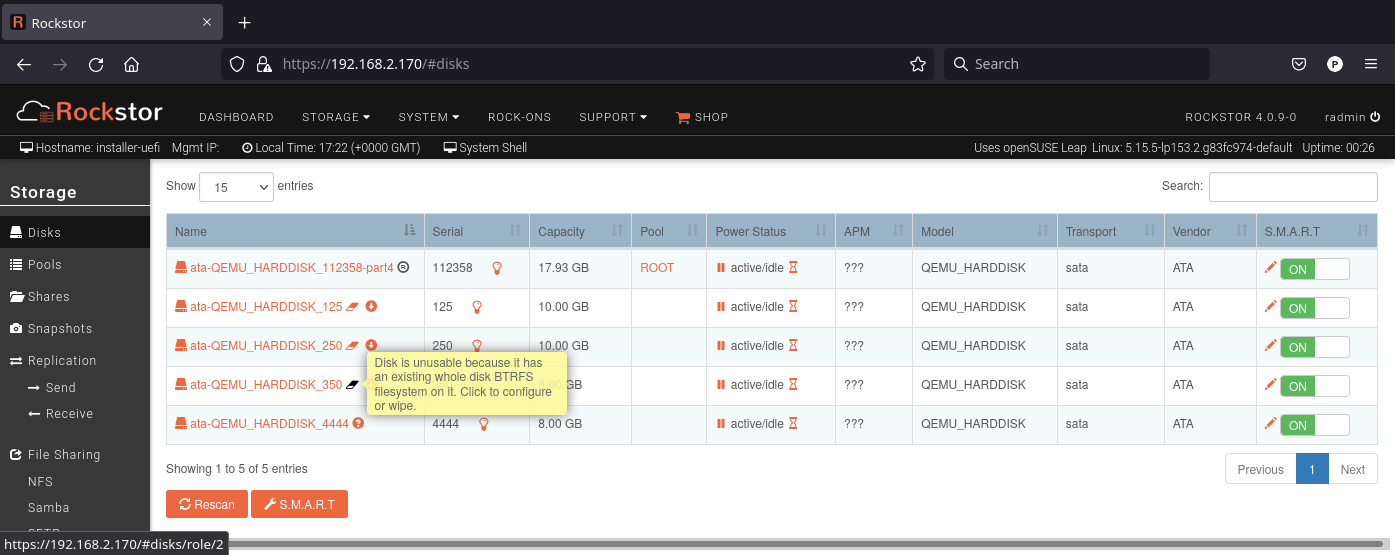
Task: Click the wipe eraser icon for ata-QEMU_HARDDISK_350
Action: click(353, 385)
